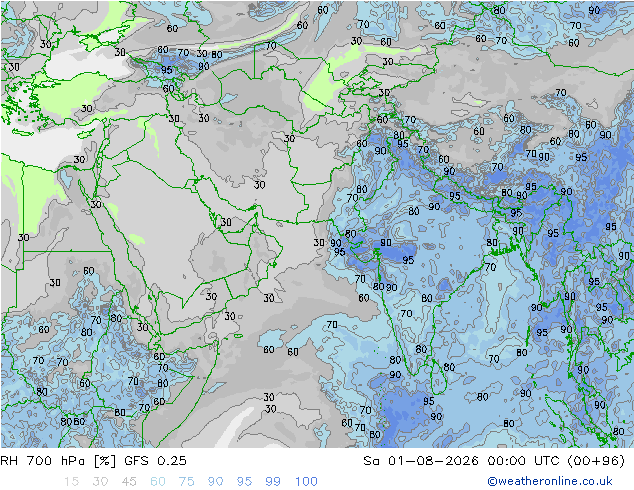
Task: Click the 'RH 700 hPa [%]' map title
Action: point(58,460)
